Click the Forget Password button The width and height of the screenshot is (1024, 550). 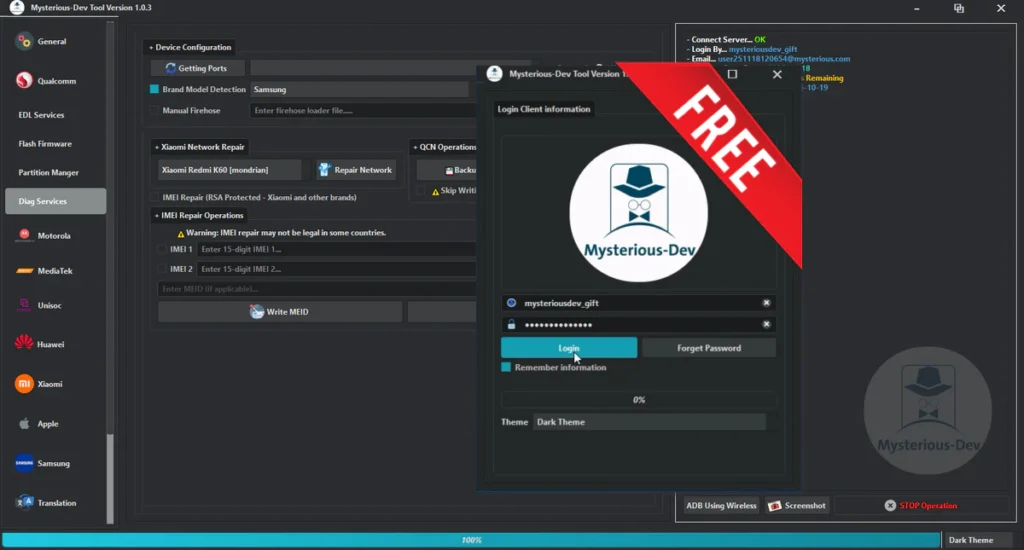click(x=708, y=348)
